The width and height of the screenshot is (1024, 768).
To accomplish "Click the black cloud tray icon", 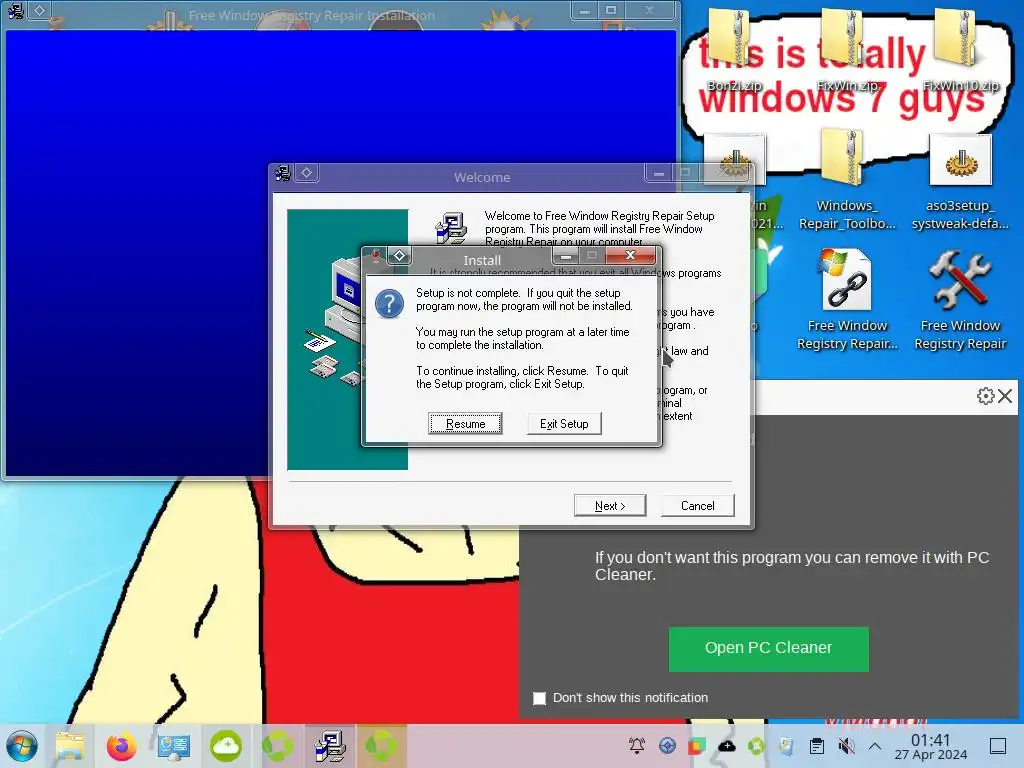I will point(727,746).
